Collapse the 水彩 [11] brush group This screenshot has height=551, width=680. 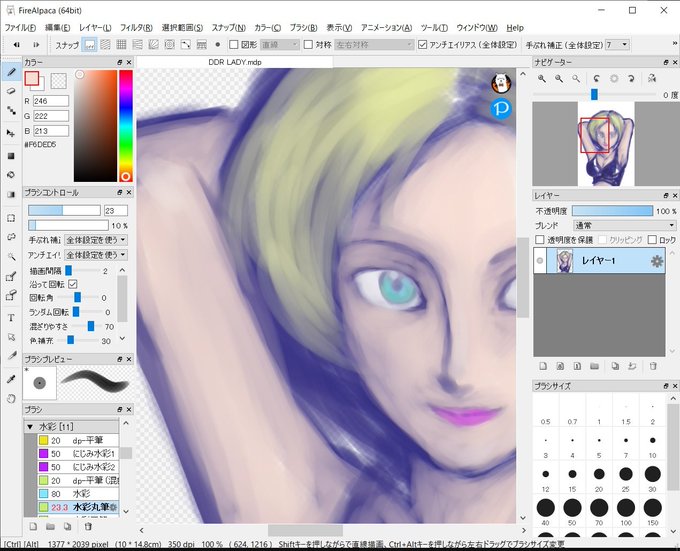pyautogui.click(x=30, y=427)
